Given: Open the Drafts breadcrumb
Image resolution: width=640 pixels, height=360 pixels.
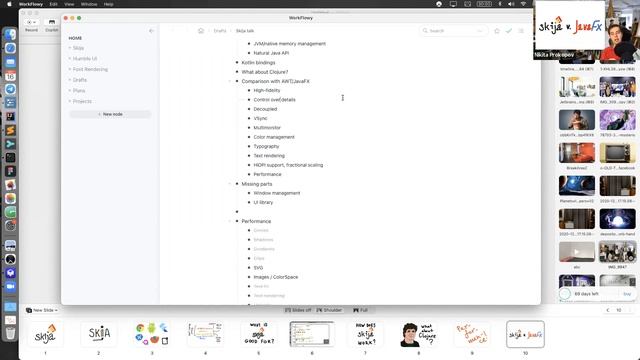Looking at the screenshot, I should [x=220, y=31].
